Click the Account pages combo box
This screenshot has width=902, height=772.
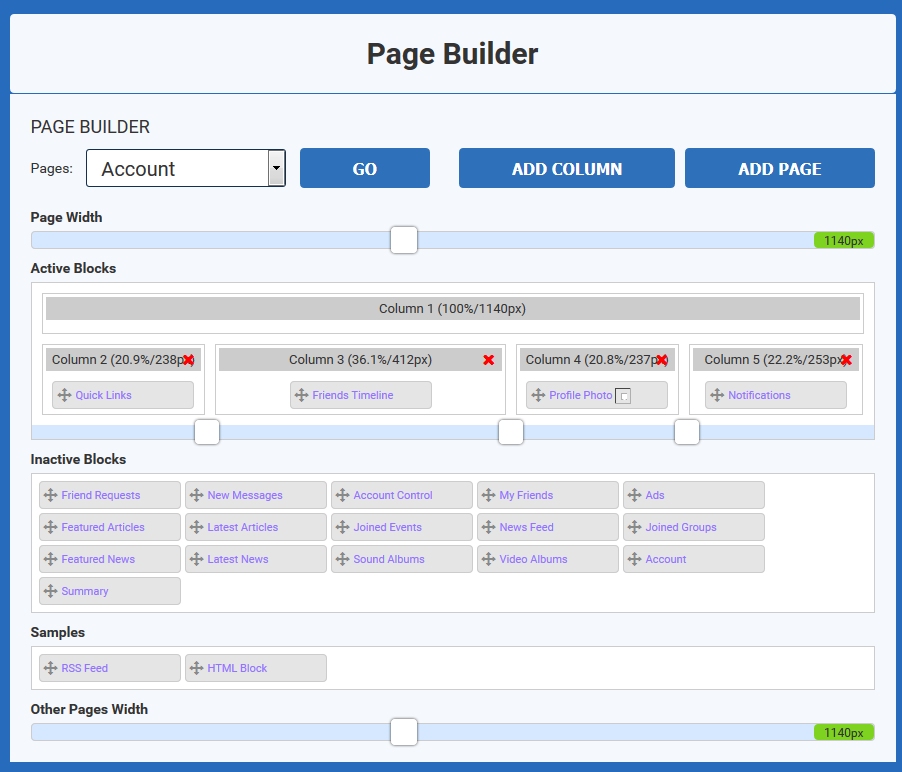tap(177, 169)
